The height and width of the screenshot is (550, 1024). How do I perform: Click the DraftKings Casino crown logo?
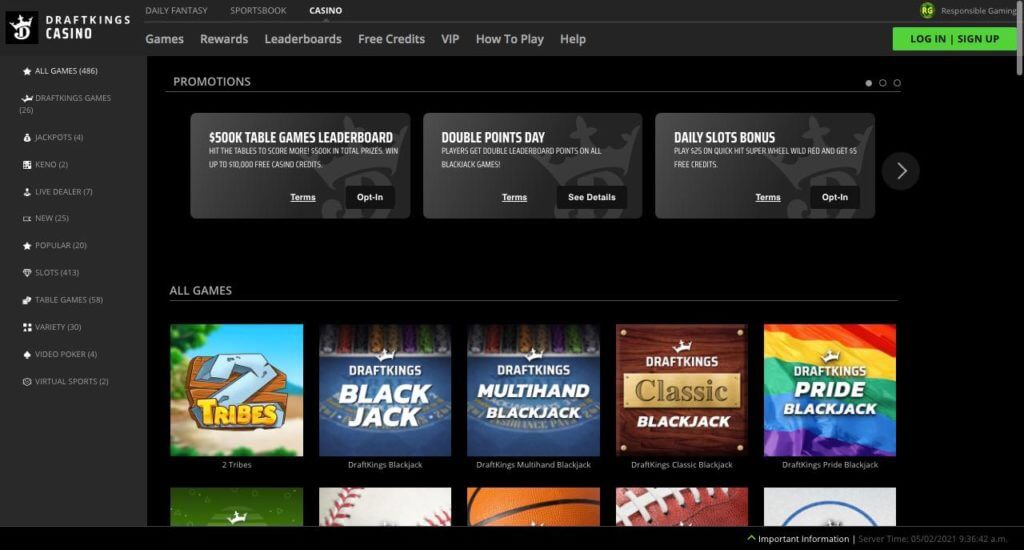point(22,28)
